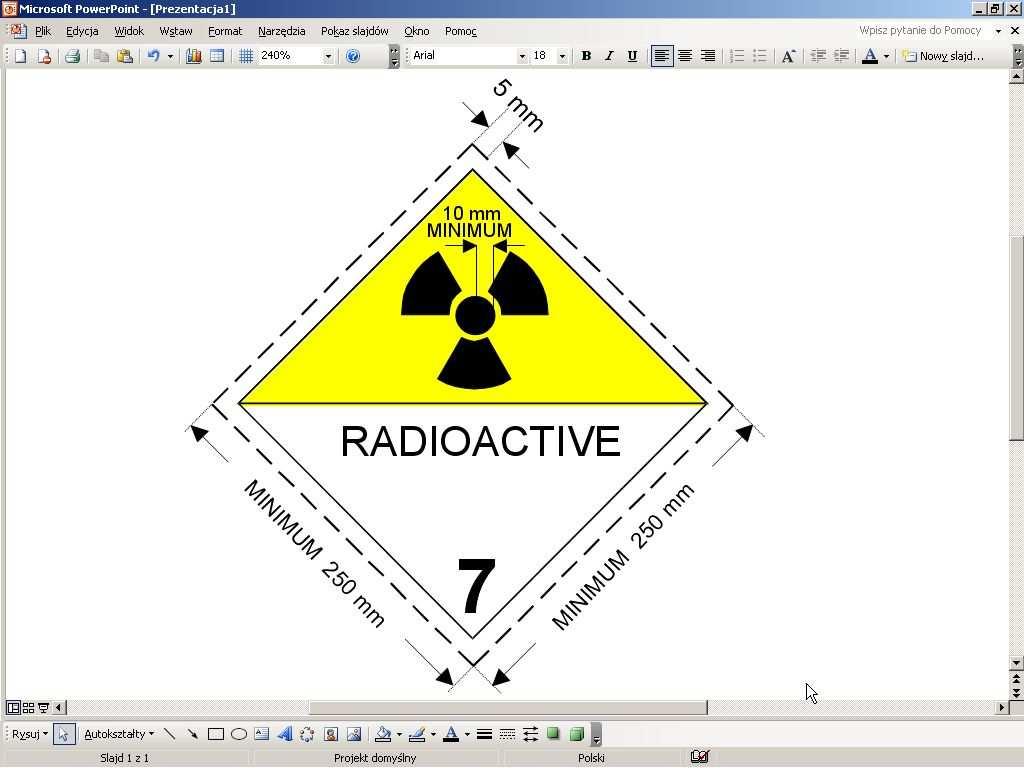Switch to Slide Sorter view
This screenshot has width=1024, height=768.
click(x=28, y=707)
